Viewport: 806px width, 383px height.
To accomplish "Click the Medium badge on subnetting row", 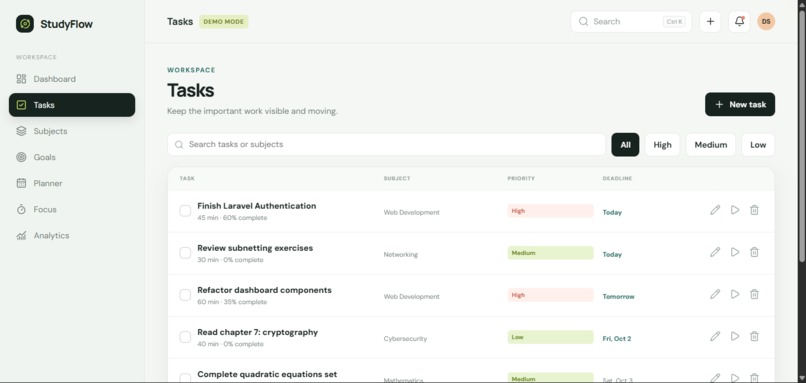I will (550, 253).
